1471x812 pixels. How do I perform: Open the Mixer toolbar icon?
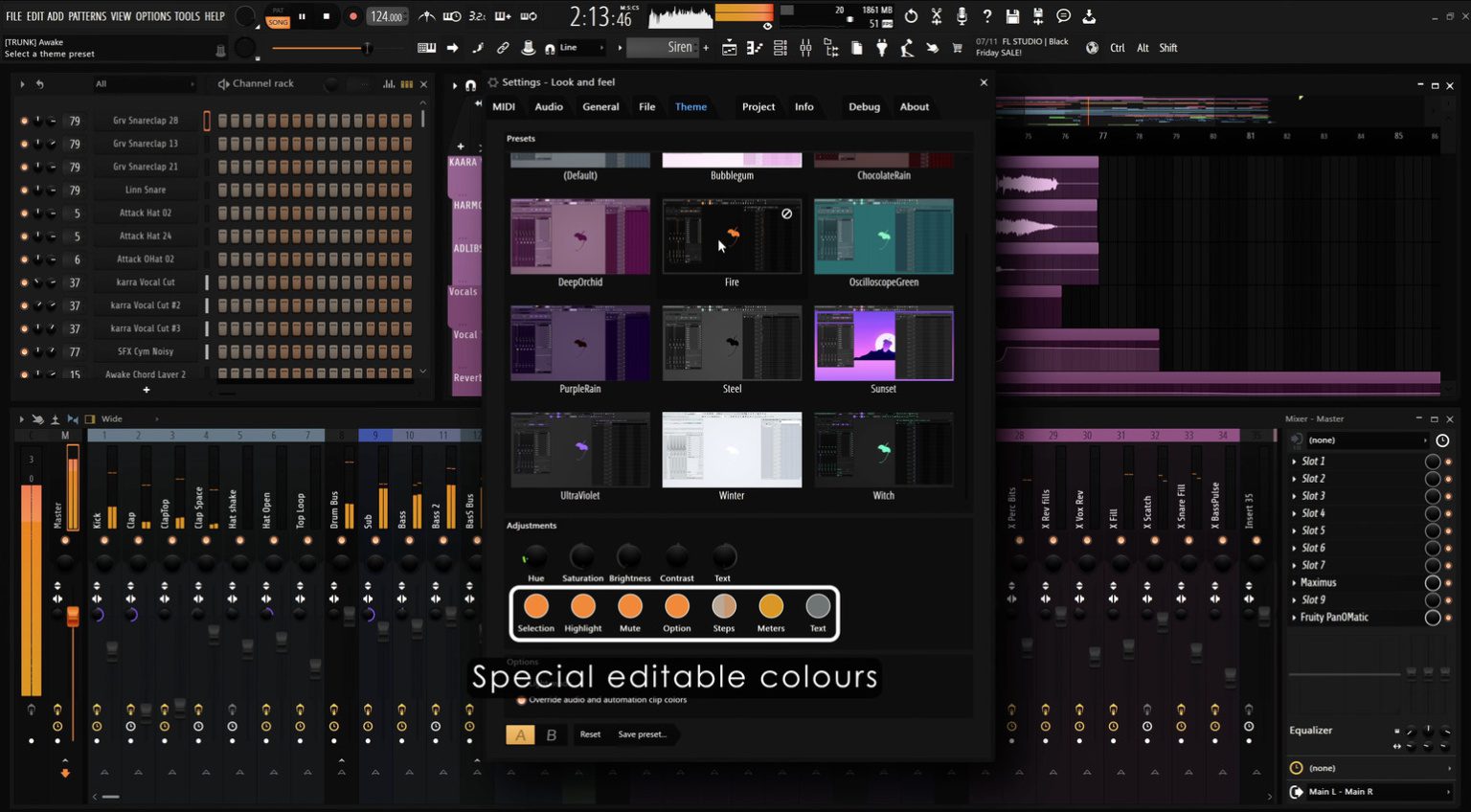click(805, 48)
